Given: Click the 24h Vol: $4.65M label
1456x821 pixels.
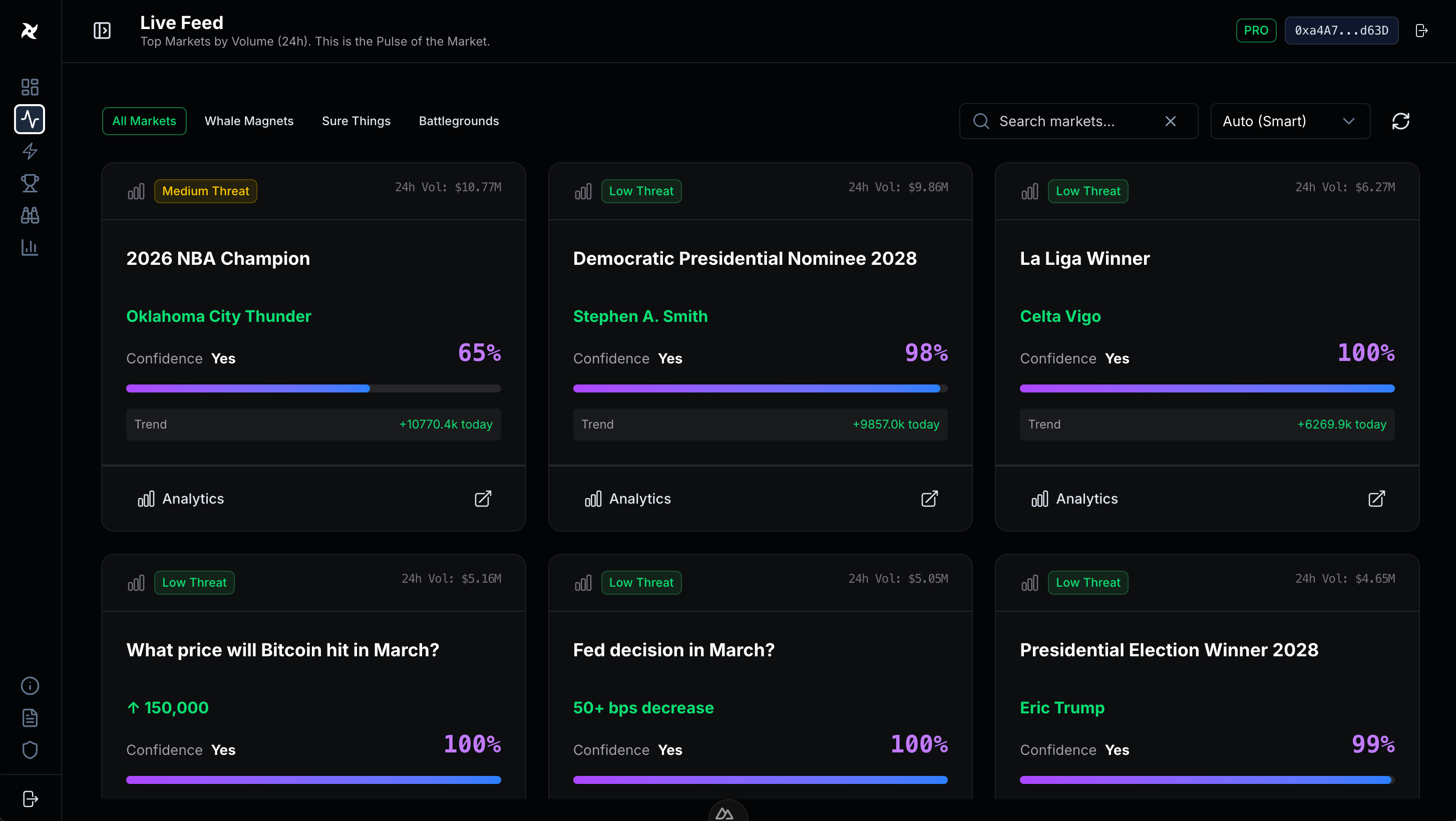Looking at the screenshot, I should pos(1345,579).
